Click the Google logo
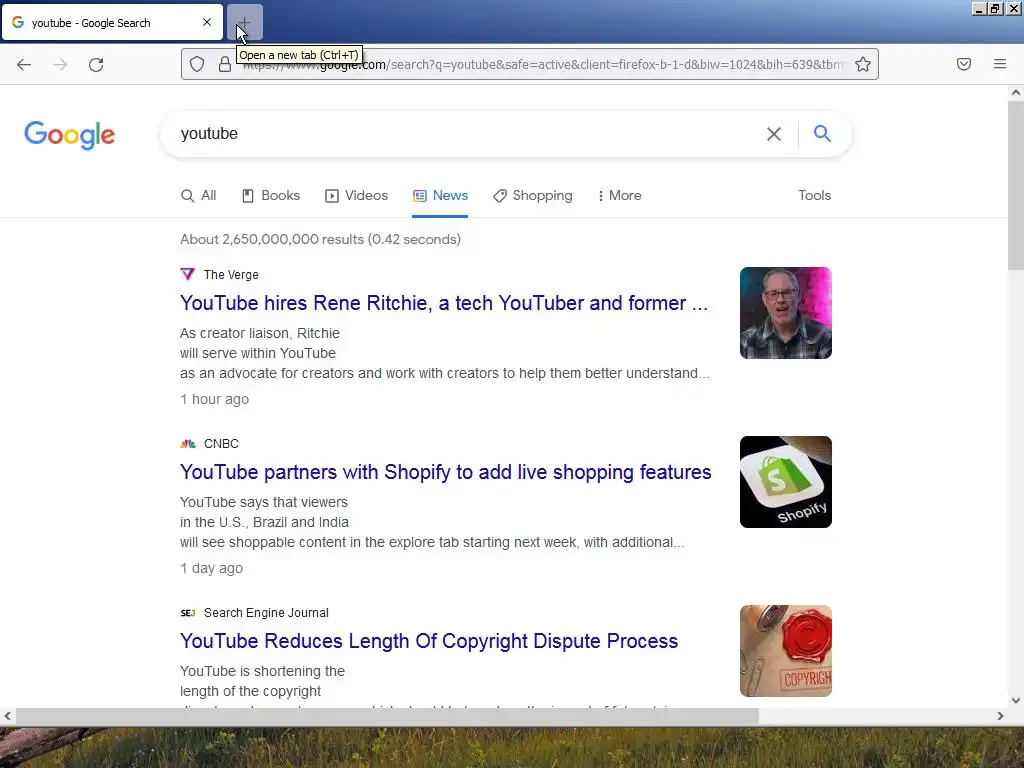1024x768 pixels. pos(69,135)
